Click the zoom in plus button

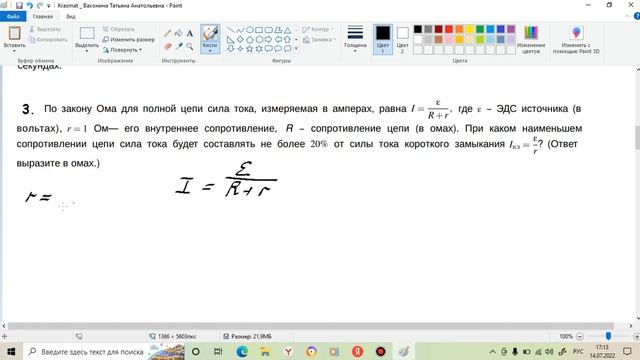[636, 336]
